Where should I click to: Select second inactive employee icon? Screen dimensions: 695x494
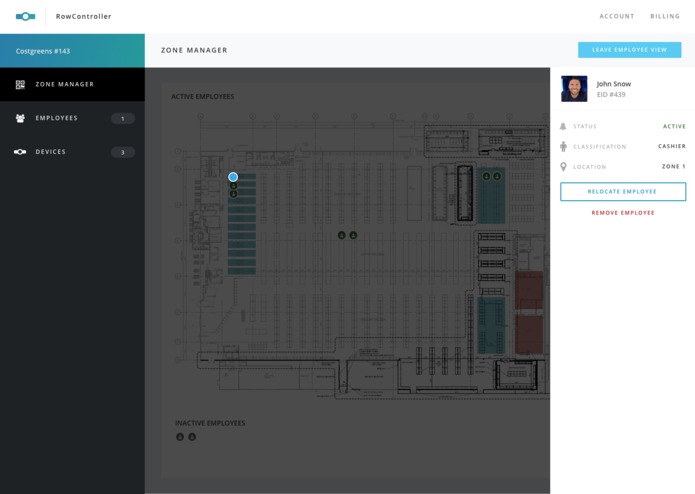tap(192, 437)
